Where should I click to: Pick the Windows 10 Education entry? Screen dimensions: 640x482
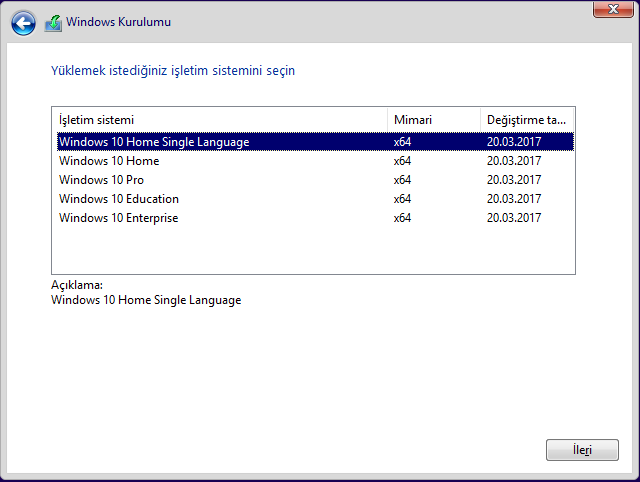pos(119,199)
